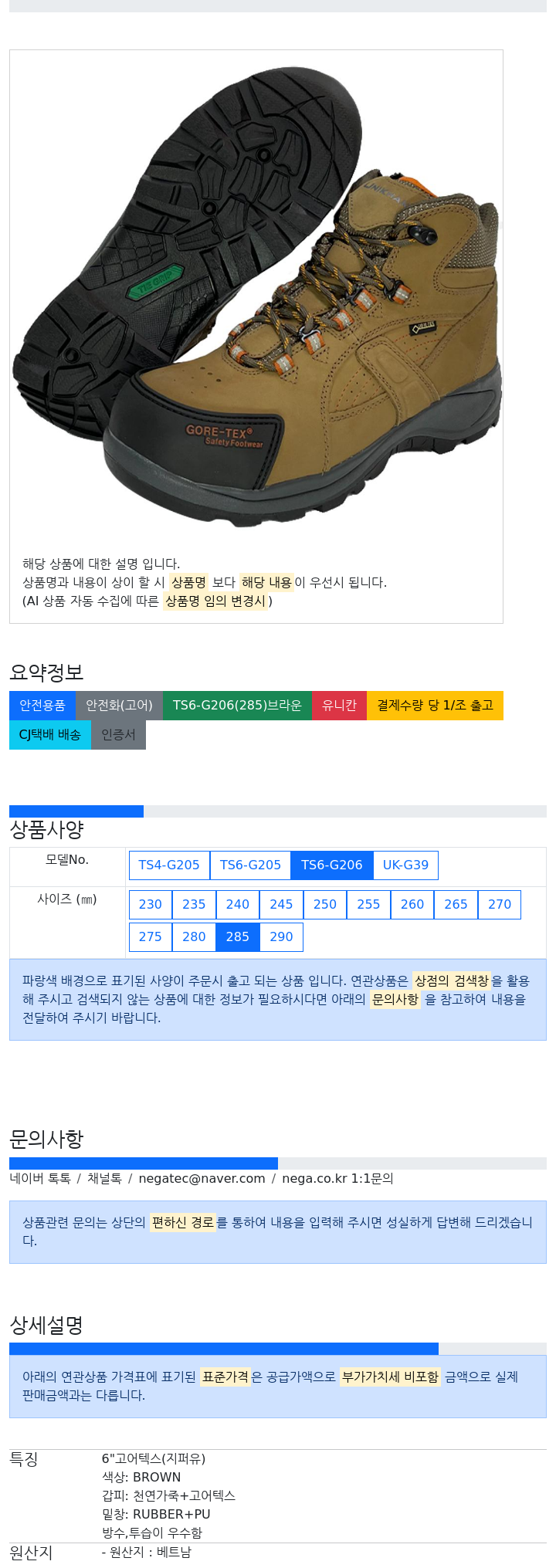Click the CJ택배 배송 tag
This screenshot has height=1568, width=556.
pos(50,735)
